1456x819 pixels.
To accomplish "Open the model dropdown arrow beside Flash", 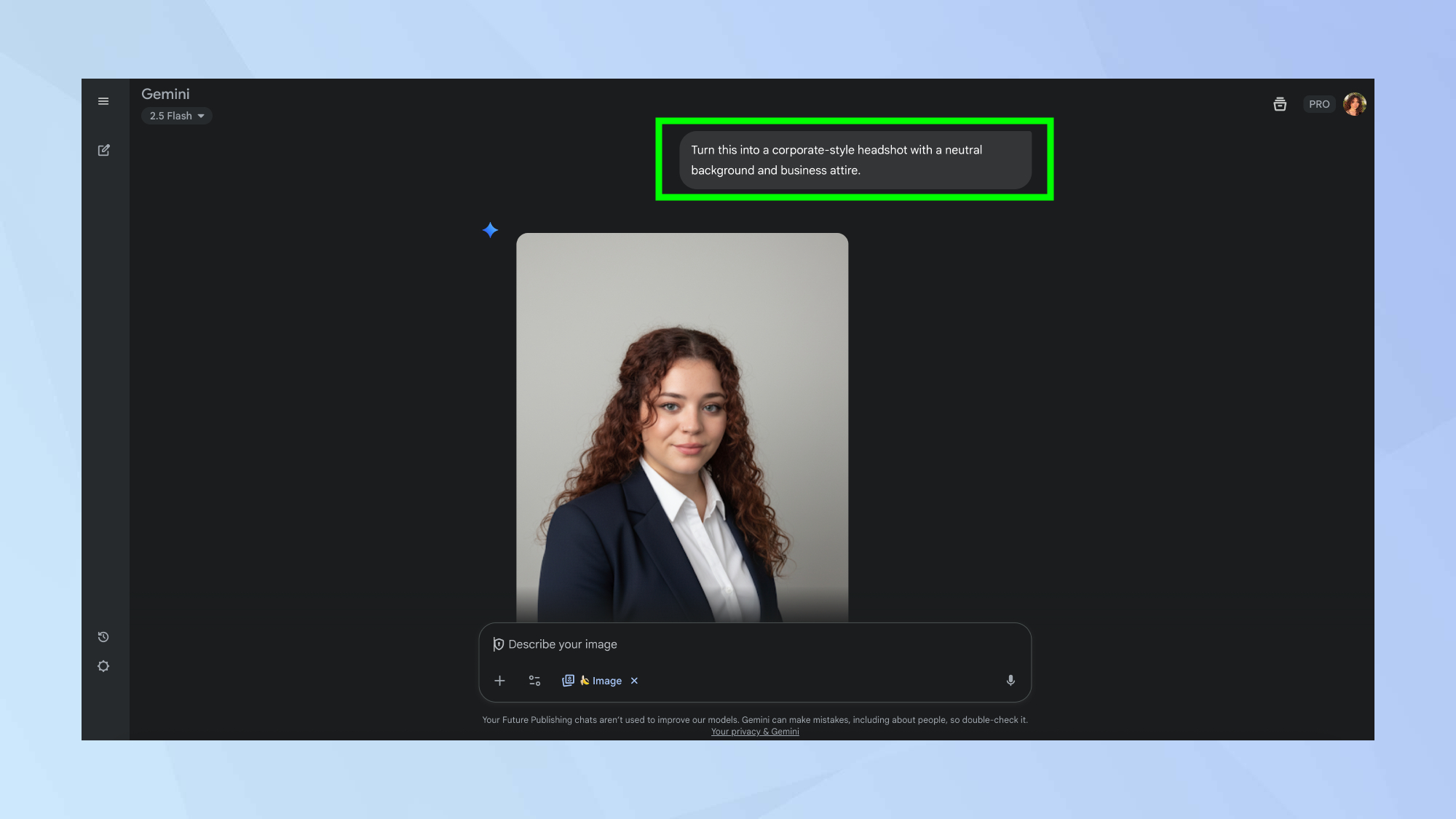I will pos(201,116).
